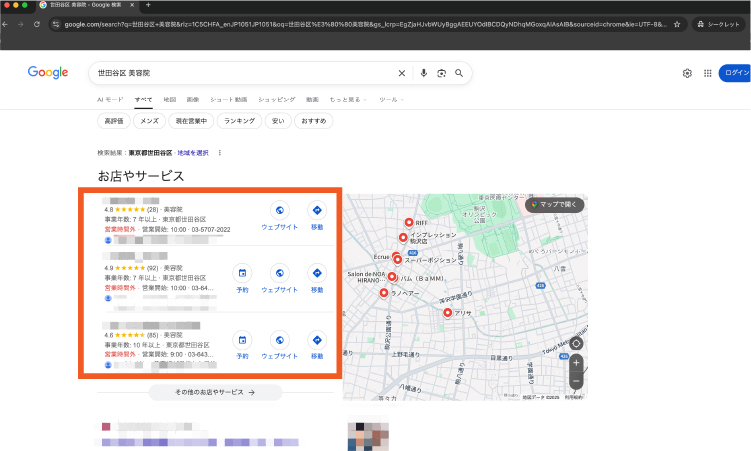Click the voice search microphone icon

[424, 73]
